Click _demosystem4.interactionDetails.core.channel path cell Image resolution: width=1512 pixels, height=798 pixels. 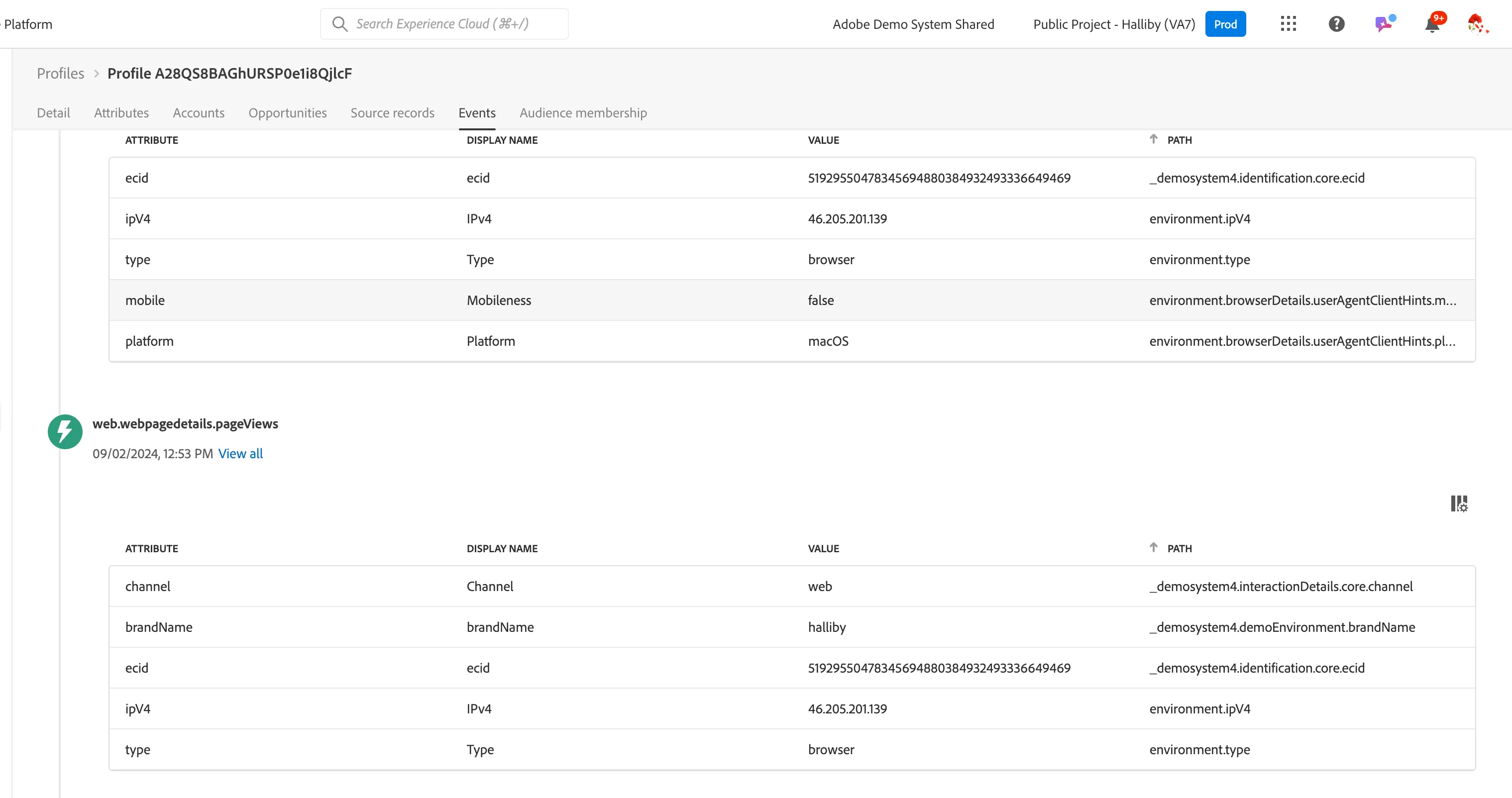[x=1281, y=586]
